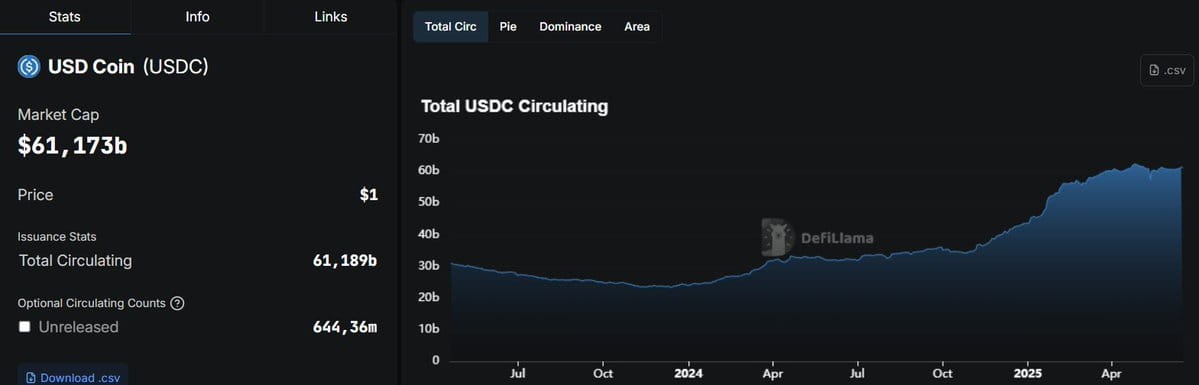Open the Info tab

(197, 17)
